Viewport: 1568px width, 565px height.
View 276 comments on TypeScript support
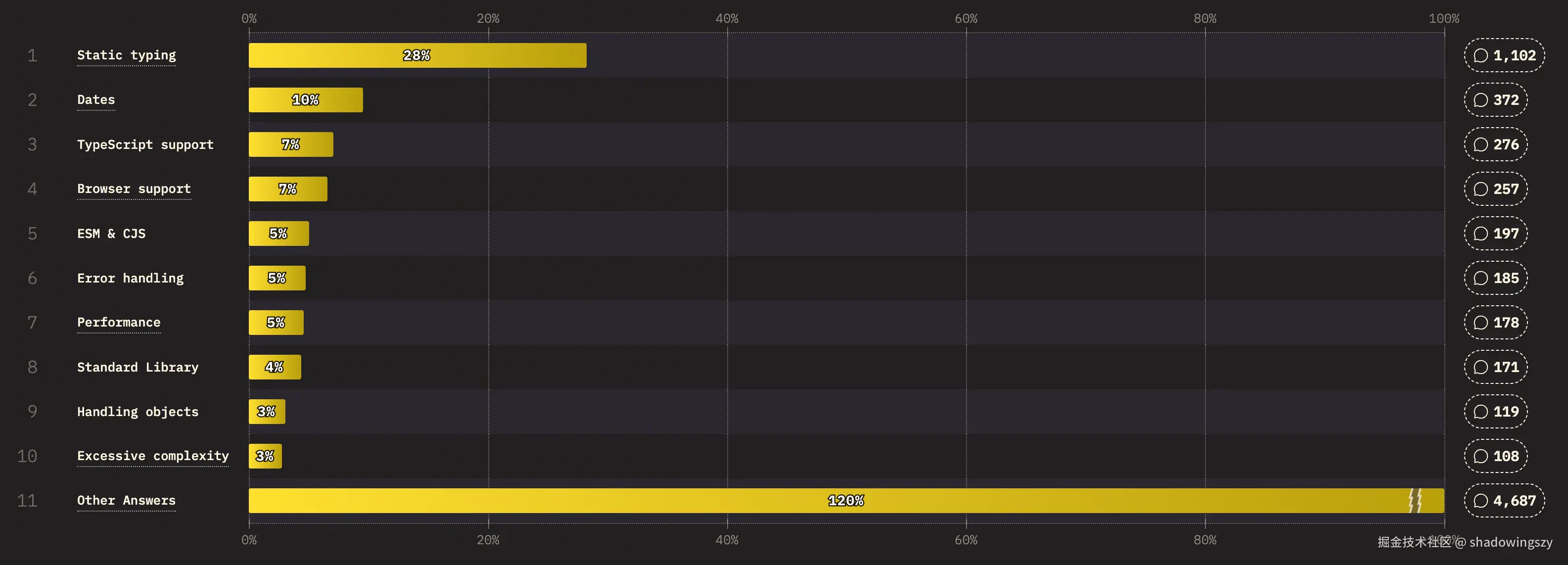pyautogui.click(x=1496, y=144)
